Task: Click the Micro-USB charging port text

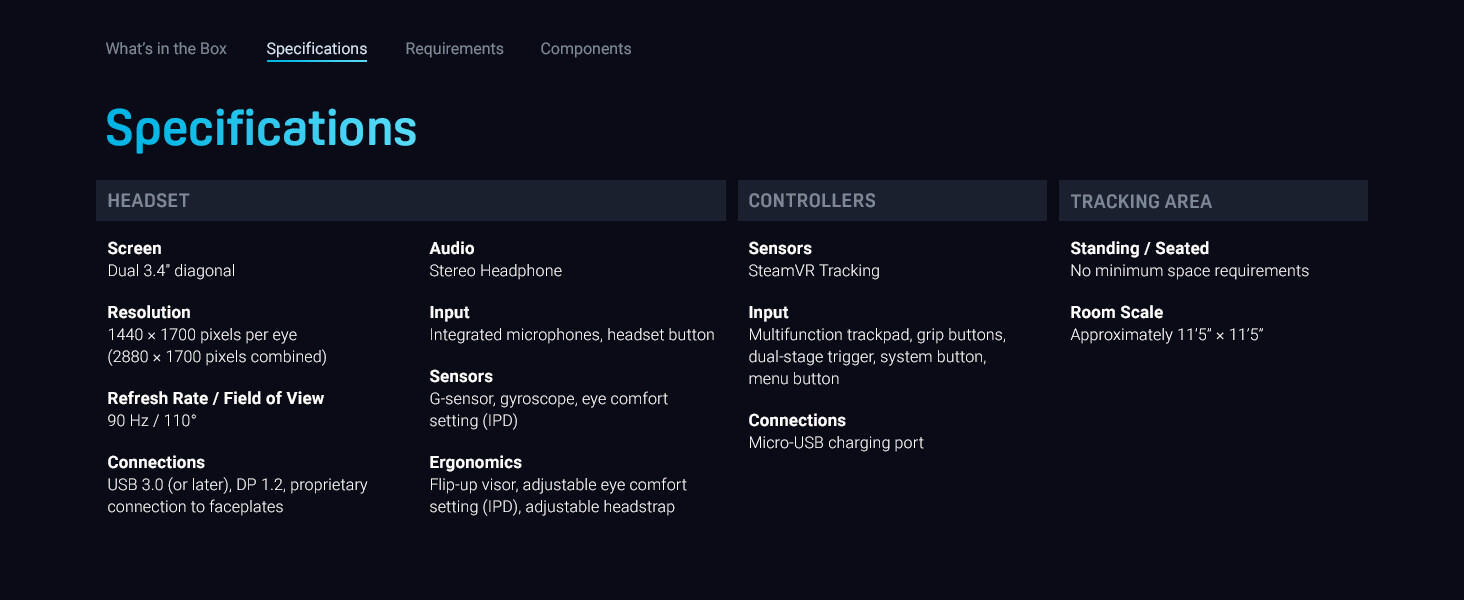Action: click(836, 443)
